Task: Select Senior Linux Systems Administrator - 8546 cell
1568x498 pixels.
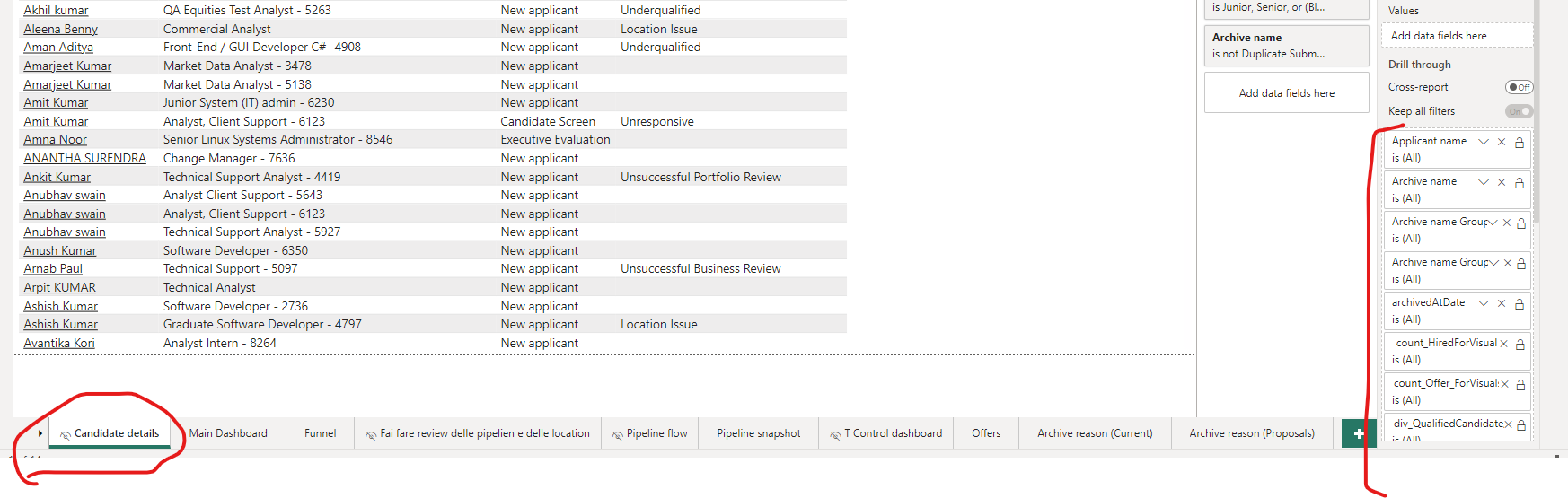Action: pyautogui.click(x=277, y=139)
